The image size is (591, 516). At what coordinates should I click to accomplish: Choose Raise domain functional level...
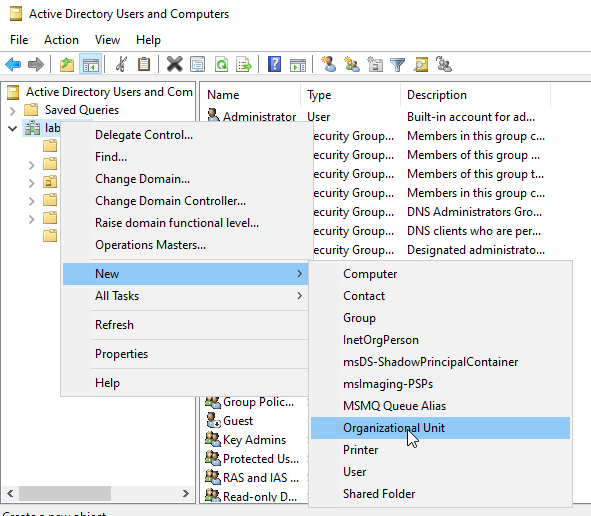click(x=185, y=223)
